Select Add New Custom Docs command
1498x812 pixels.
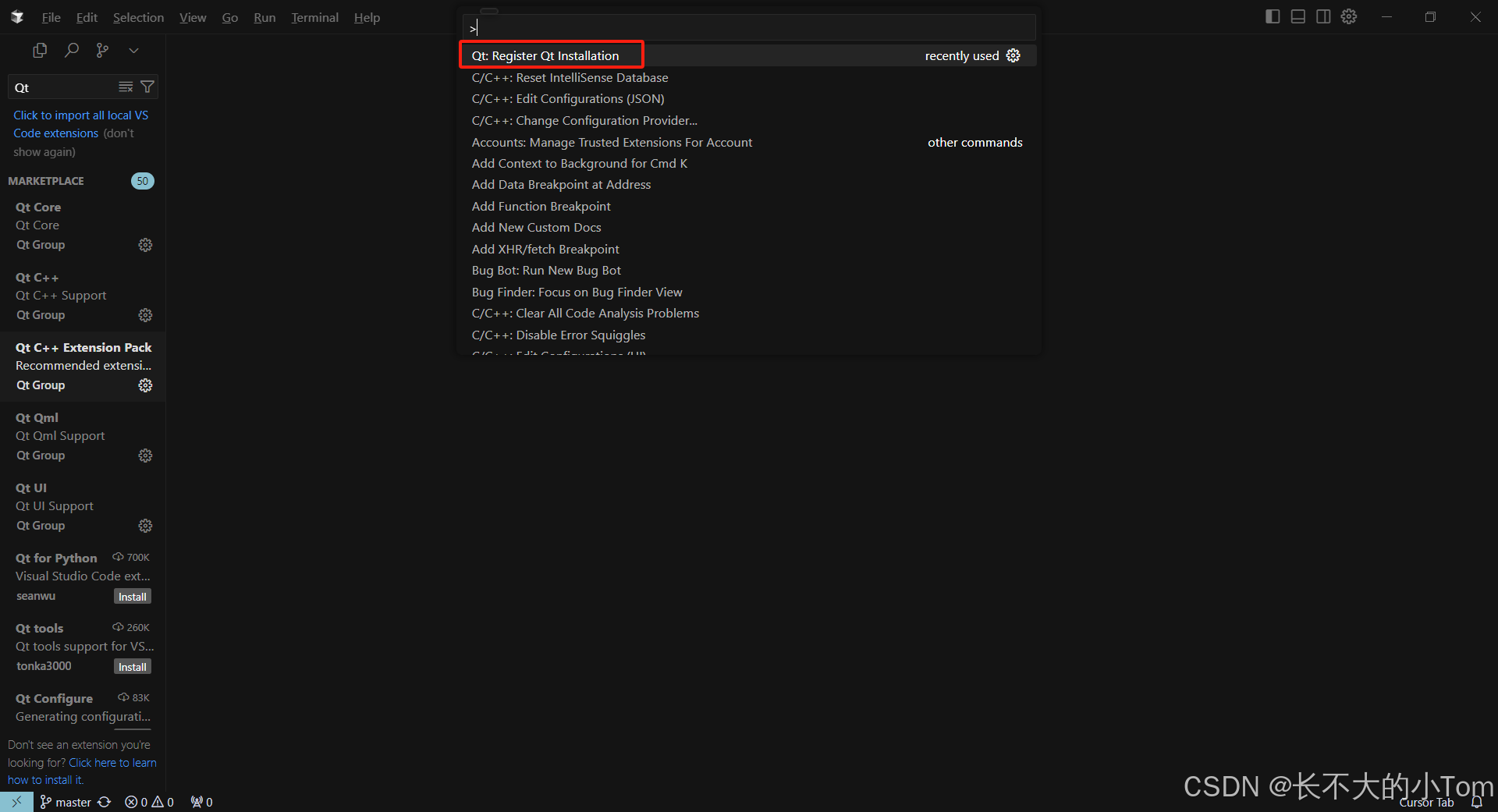click(747, 227)
